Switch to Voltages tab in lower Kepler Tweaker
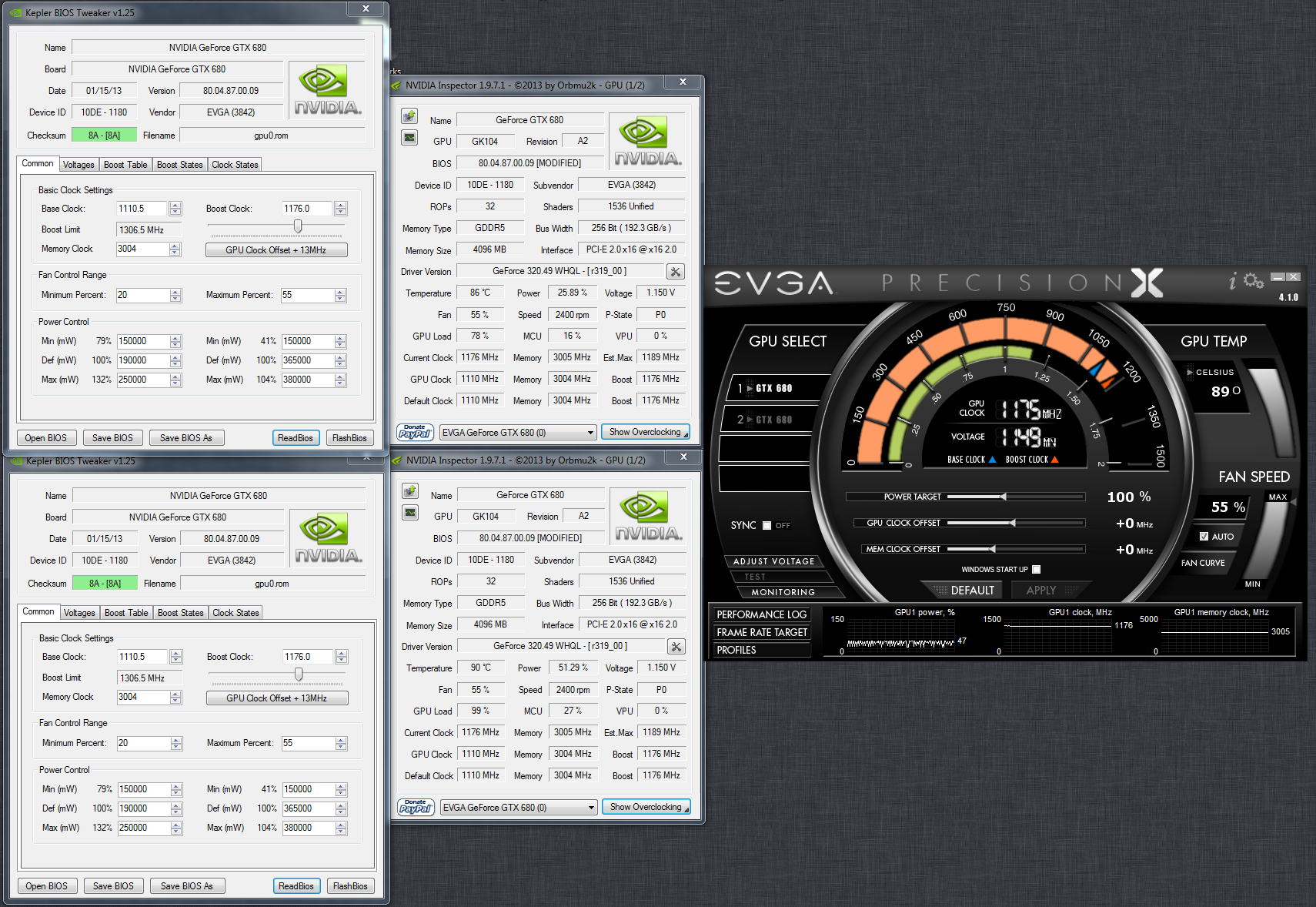 click(79, 613)
